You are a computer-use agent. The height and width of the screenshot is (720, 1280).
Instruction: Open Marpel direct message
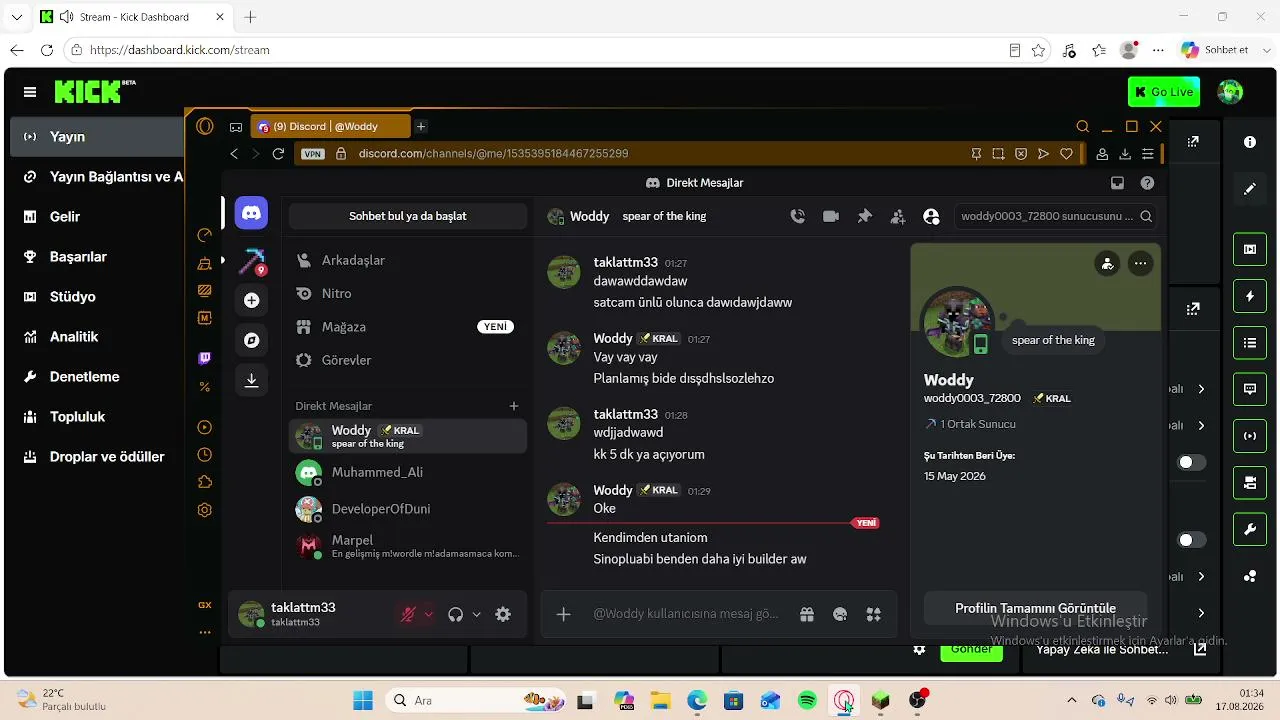tap(408, 546)
